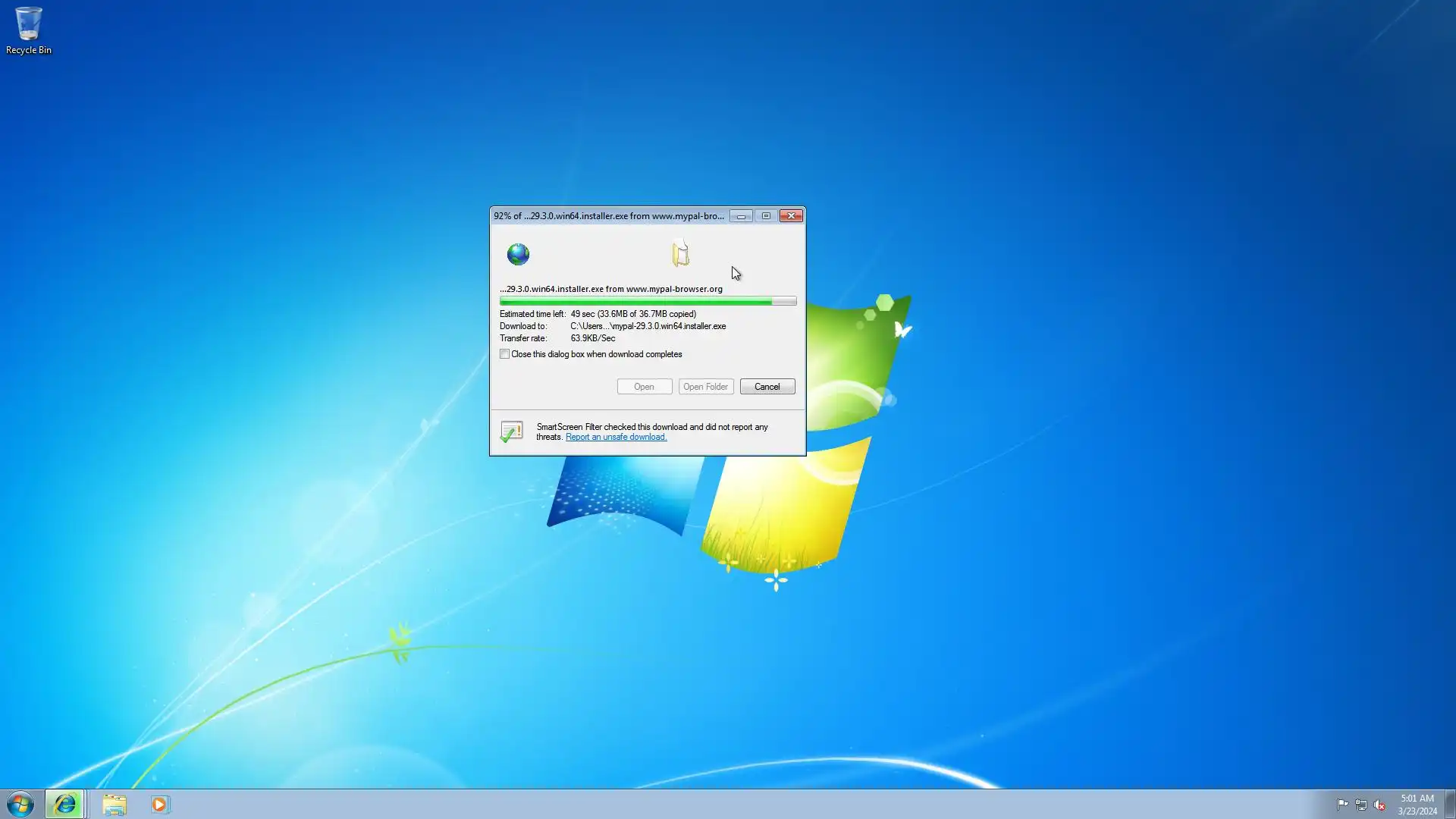The height and width of the screenshot is (819, 1456).
Task: Open Internet Explorer from the taskbar
Action: click(64, 804)
